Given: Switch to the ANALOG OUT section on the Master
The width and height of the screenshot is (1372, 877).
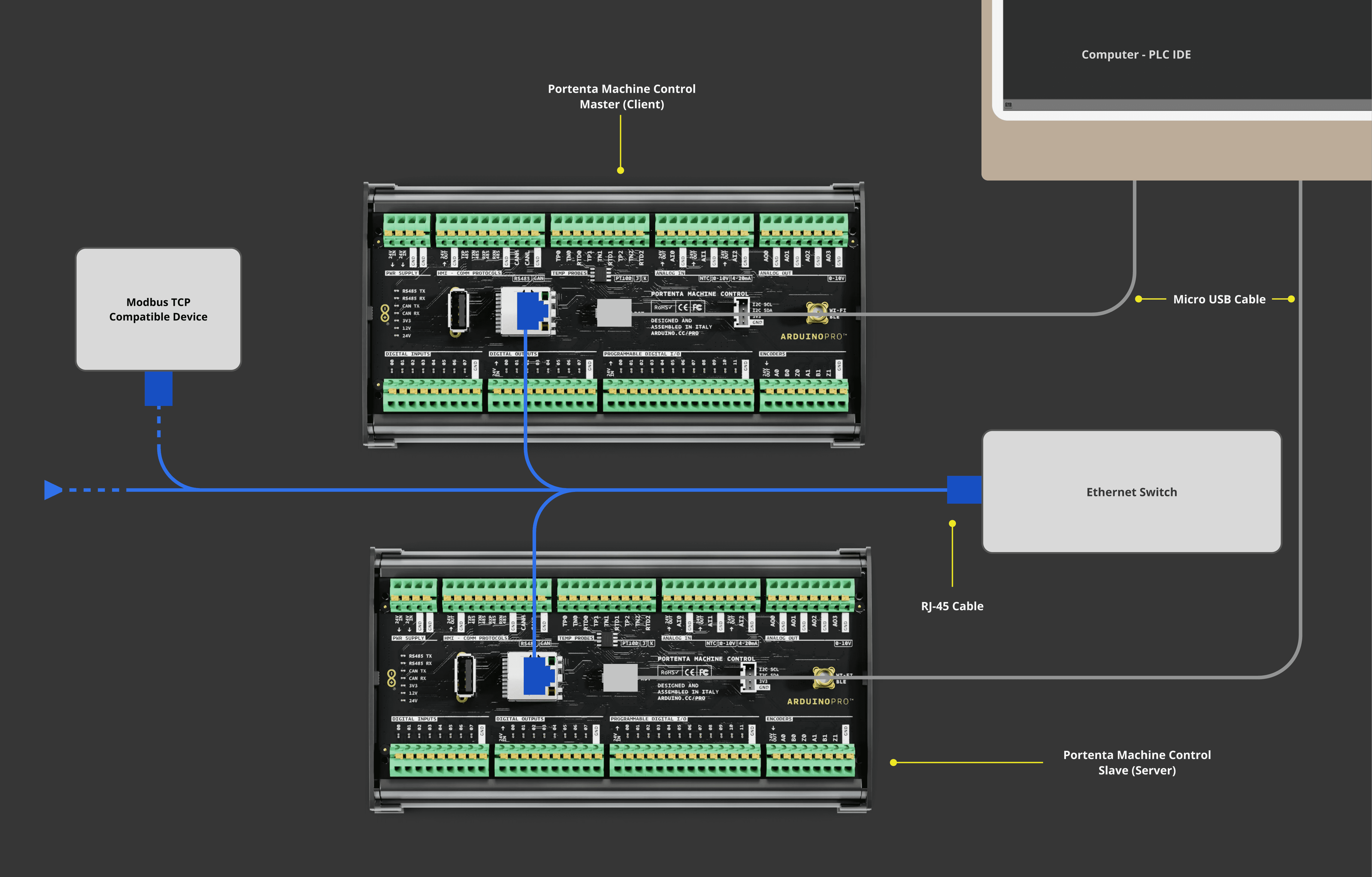Looking at the screenshot, I should (x=776, y=272).
